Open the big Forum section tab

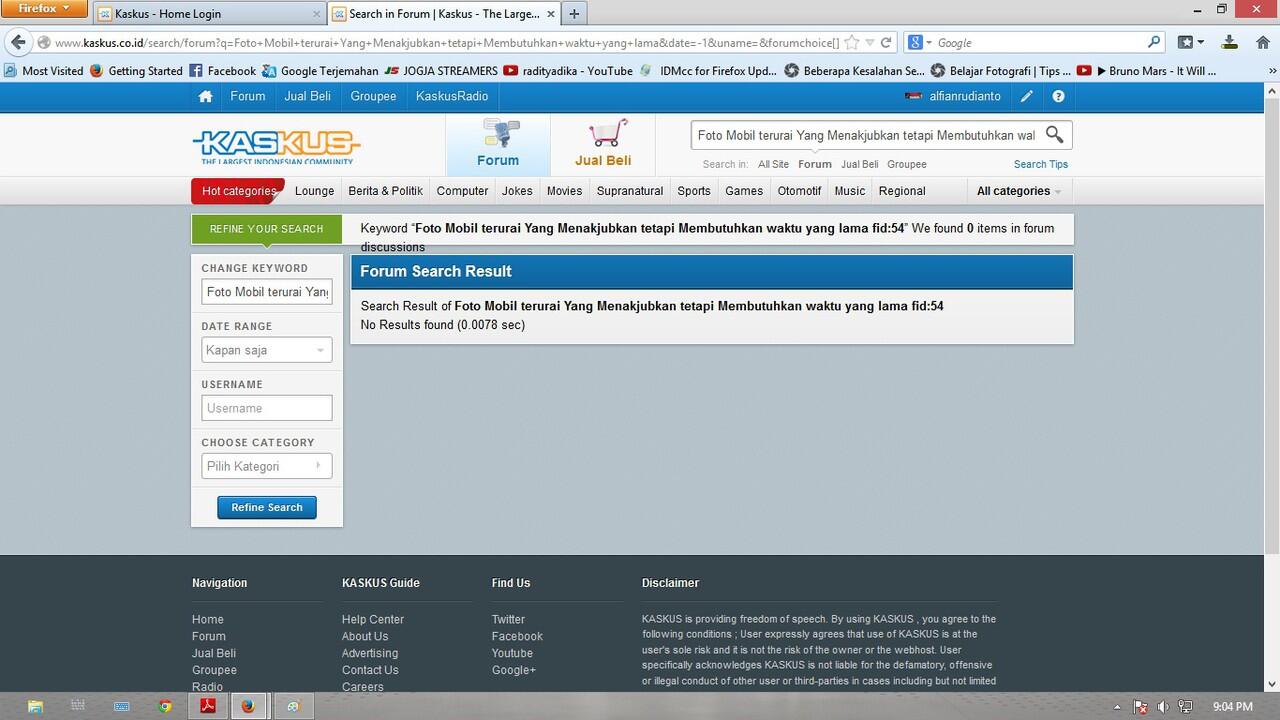tap(498, 145)
